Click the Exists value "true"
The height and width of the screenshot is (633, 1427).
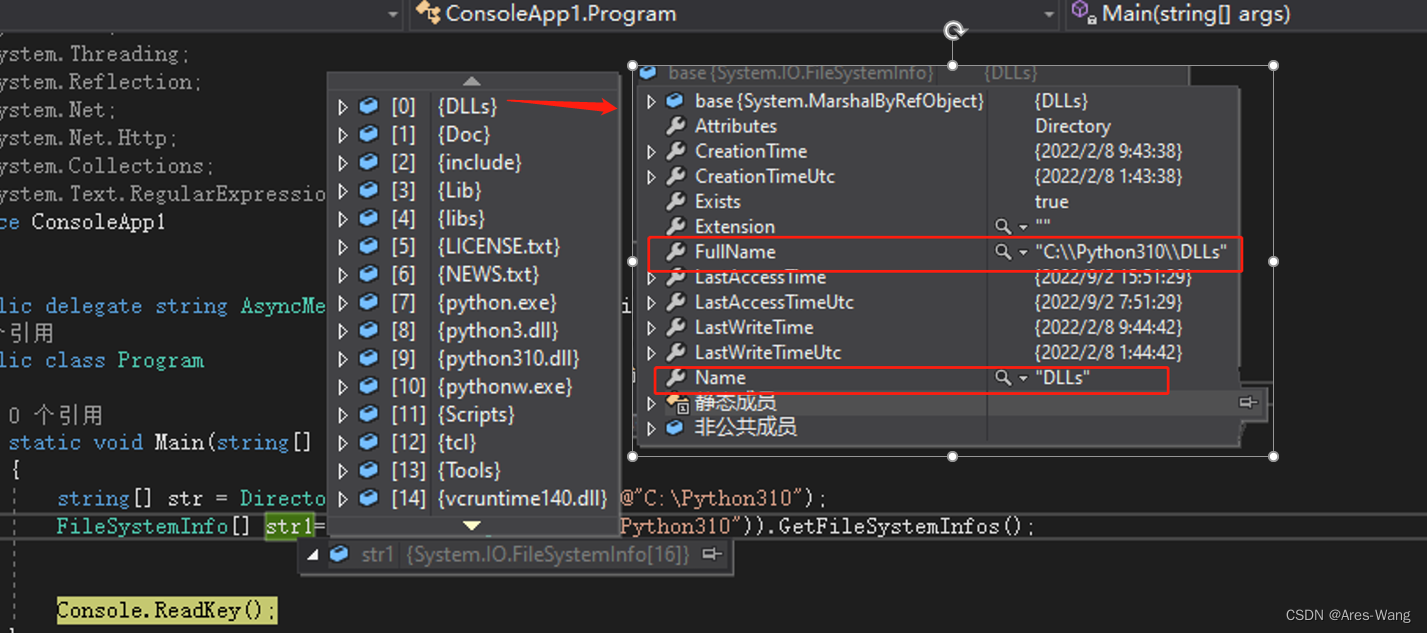[x=1051, y=201]
